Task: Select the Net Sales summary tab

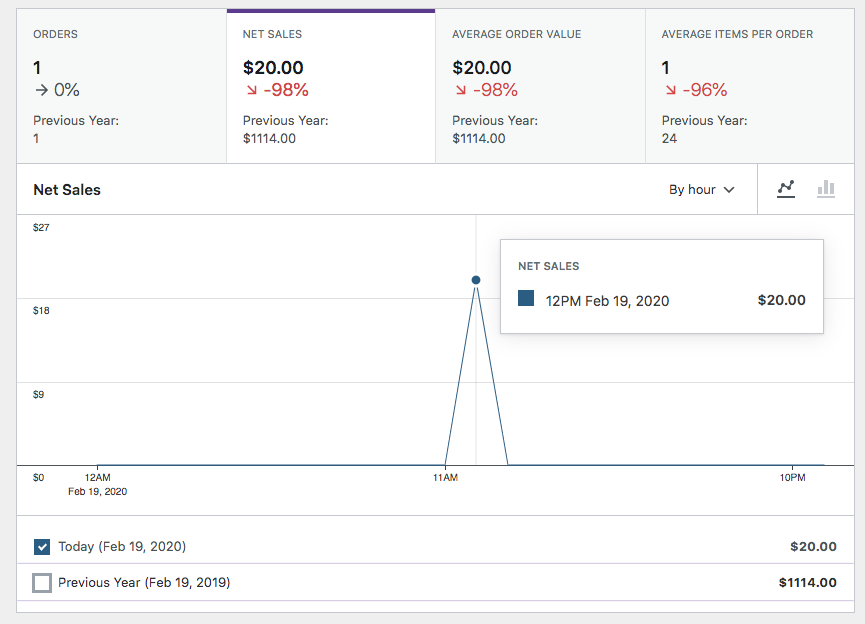Action: (331, 86)
